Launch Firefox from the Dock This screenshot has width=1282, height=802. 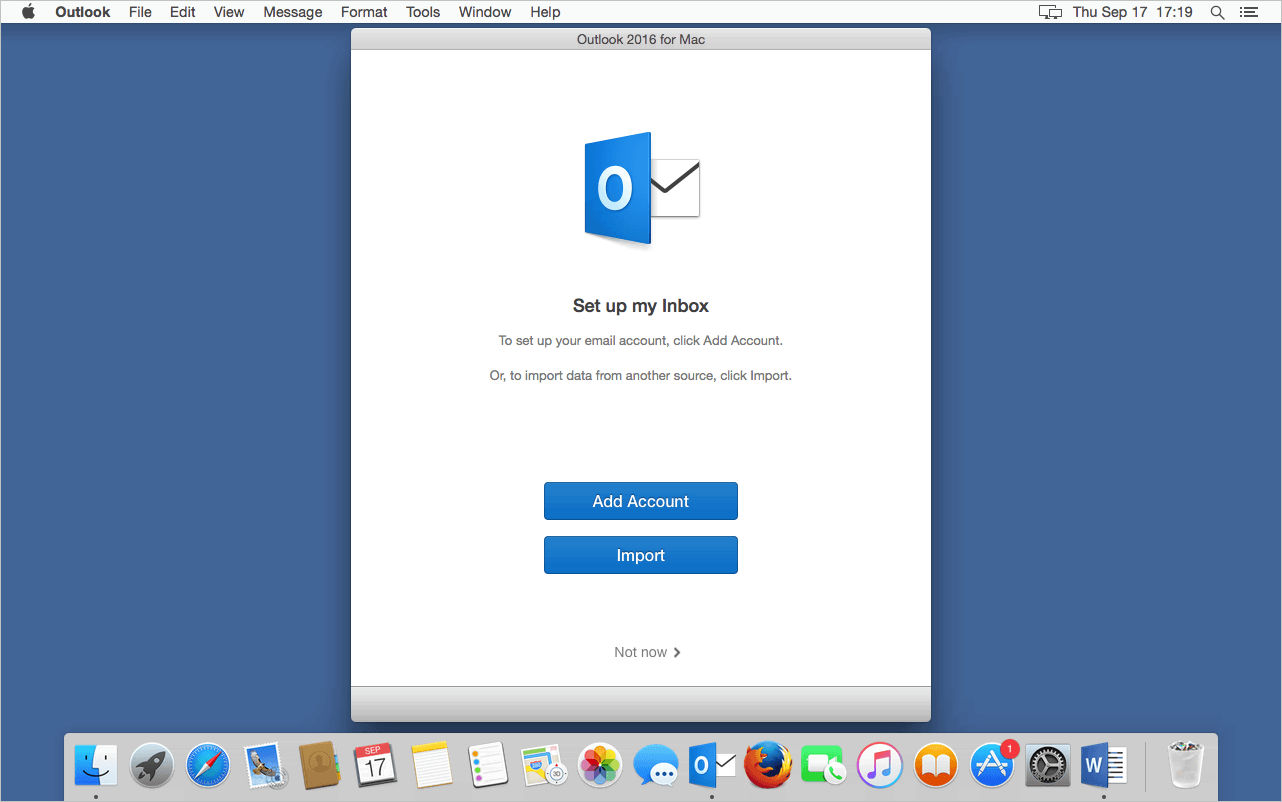(768, 766)
